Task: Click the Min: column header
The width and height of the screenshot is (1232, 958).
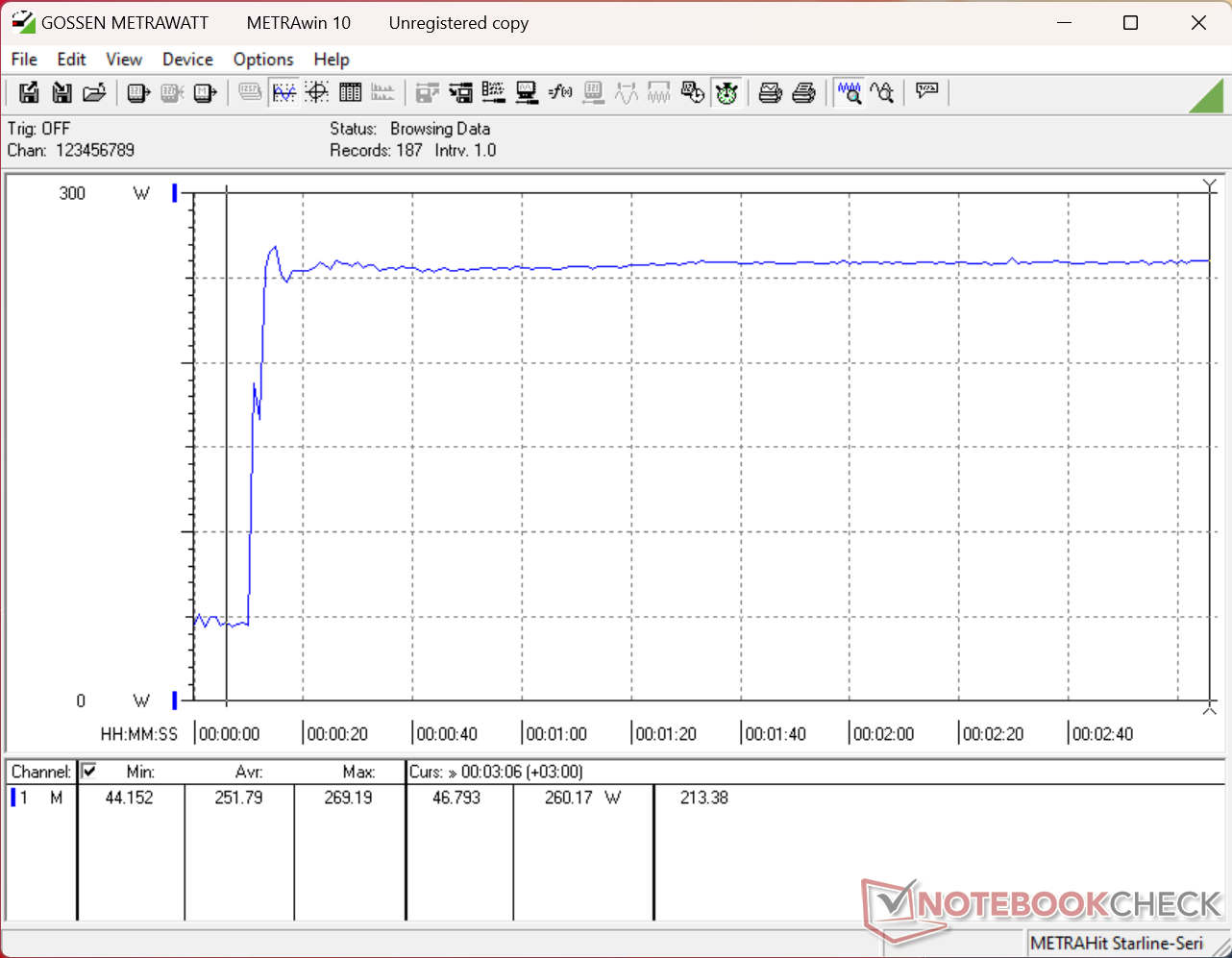Action: tap(140, 772)
